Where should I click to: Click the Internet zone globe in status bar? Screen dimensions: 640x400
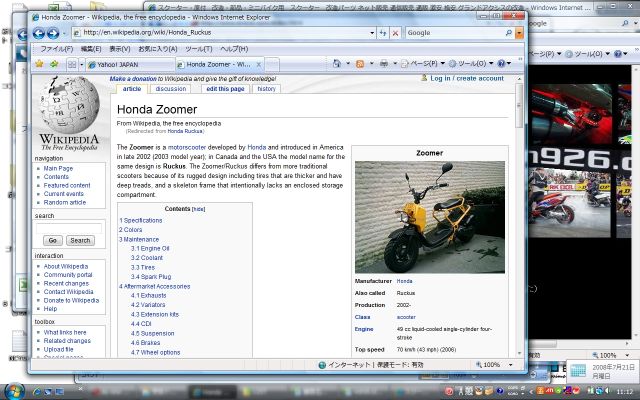(x=322, y=365)
